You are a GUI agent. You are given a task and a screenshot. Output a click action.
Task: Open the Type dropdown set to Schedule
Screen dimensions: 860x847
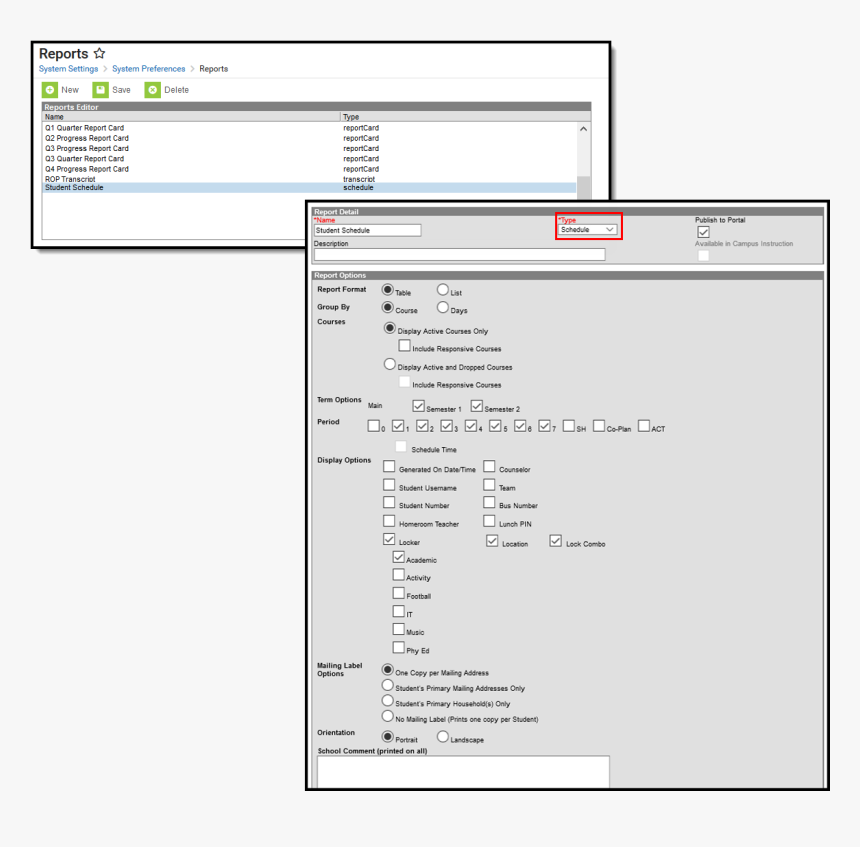pyautogui.click(x=587, y=230)
